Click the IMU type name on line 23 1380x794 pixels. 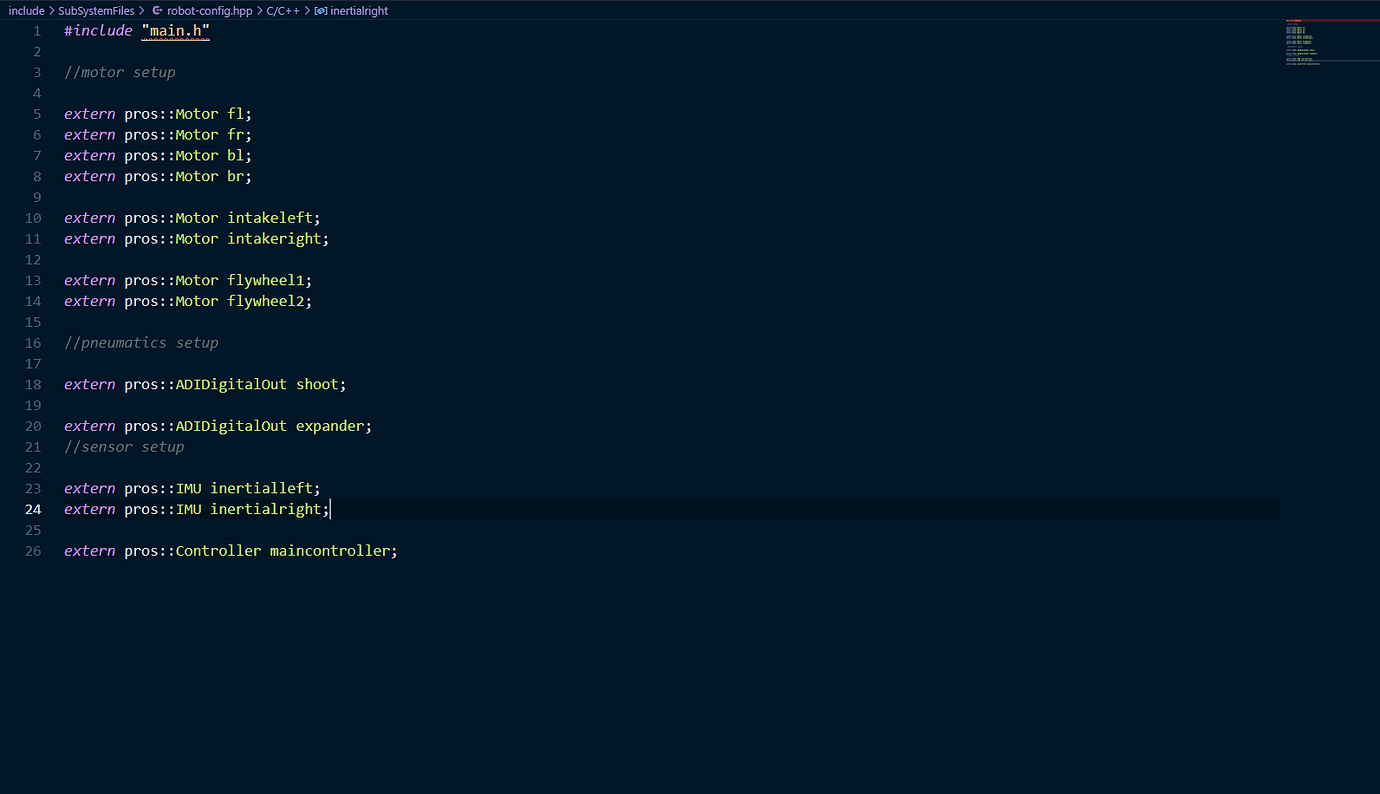coord(189,488)
